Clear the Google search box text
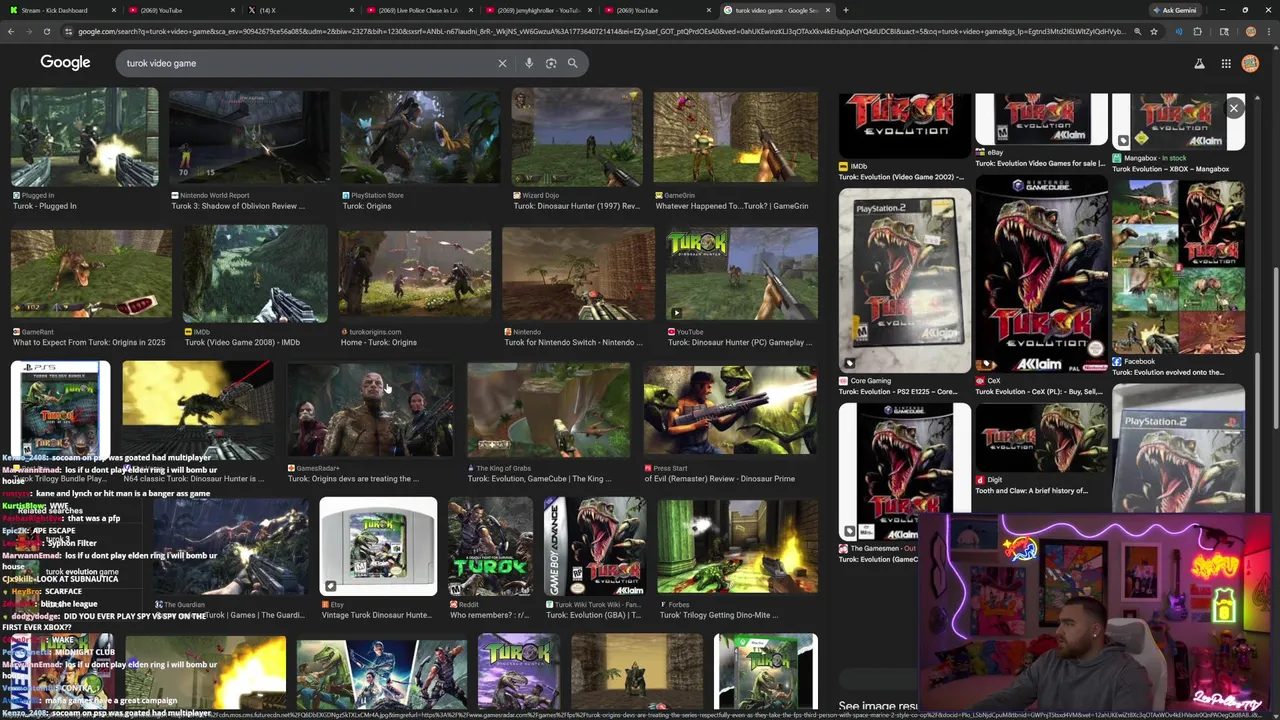 click(x=502, y=63)
